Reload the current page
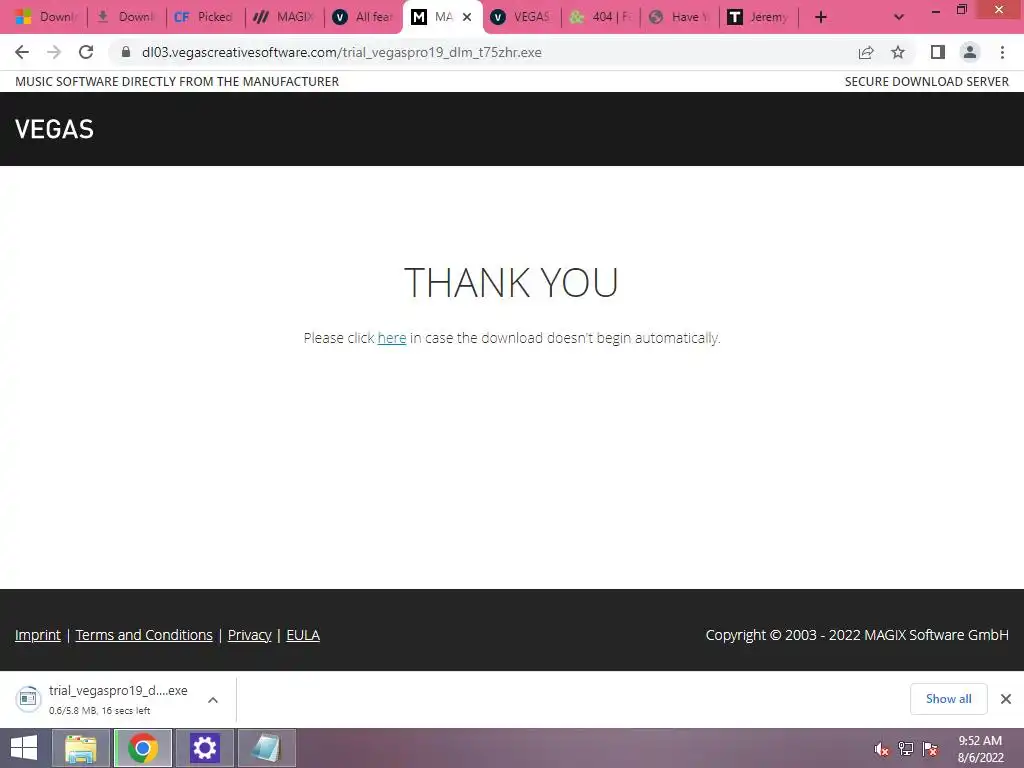Screen dimensions: 1024x768 pos(86,52)
